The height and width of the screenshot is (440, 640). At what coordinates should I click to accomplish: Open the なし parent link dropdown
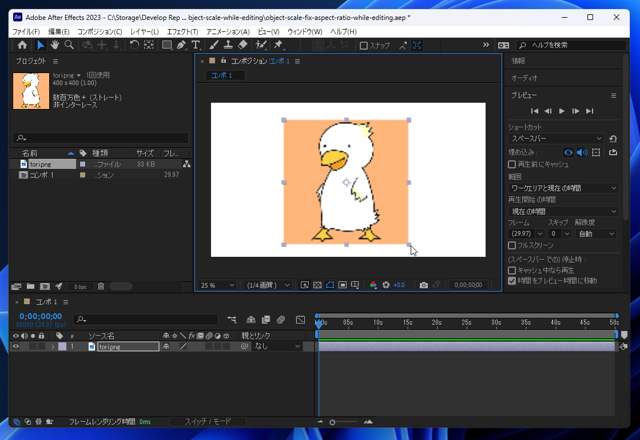point(277,347)
